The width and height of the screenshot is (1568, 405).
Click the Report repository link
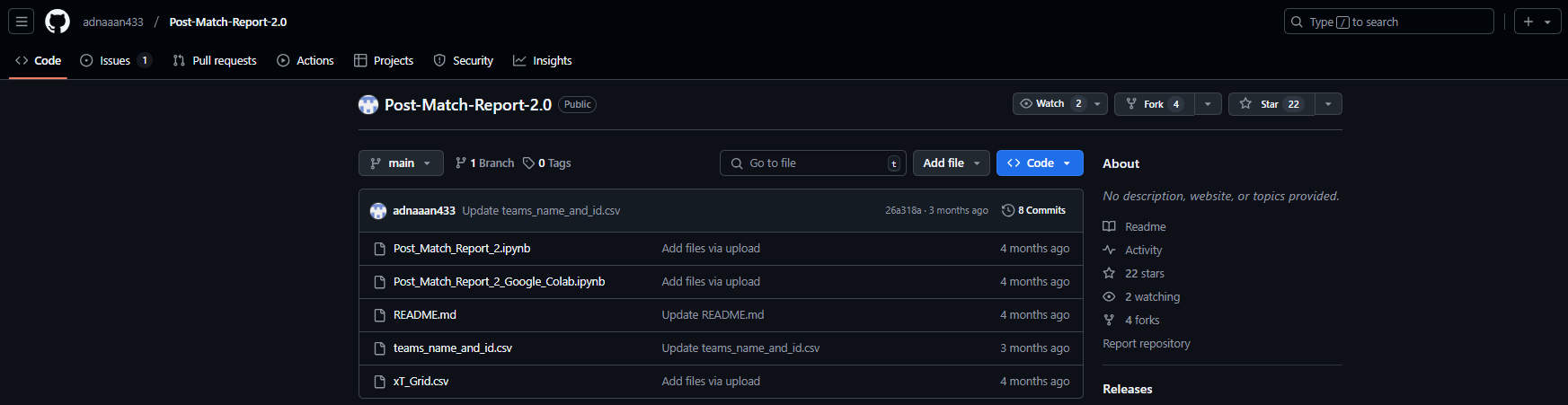pyautogui.click(x=1147, y=344)
